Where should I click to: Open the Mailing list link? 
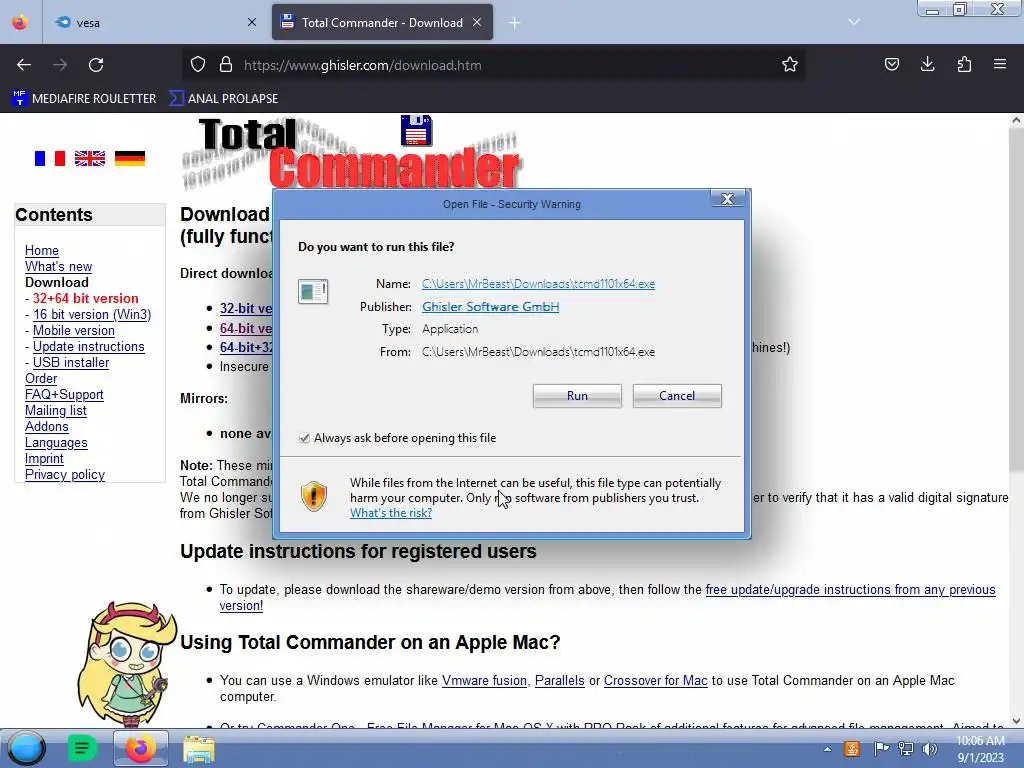point(56,410)
